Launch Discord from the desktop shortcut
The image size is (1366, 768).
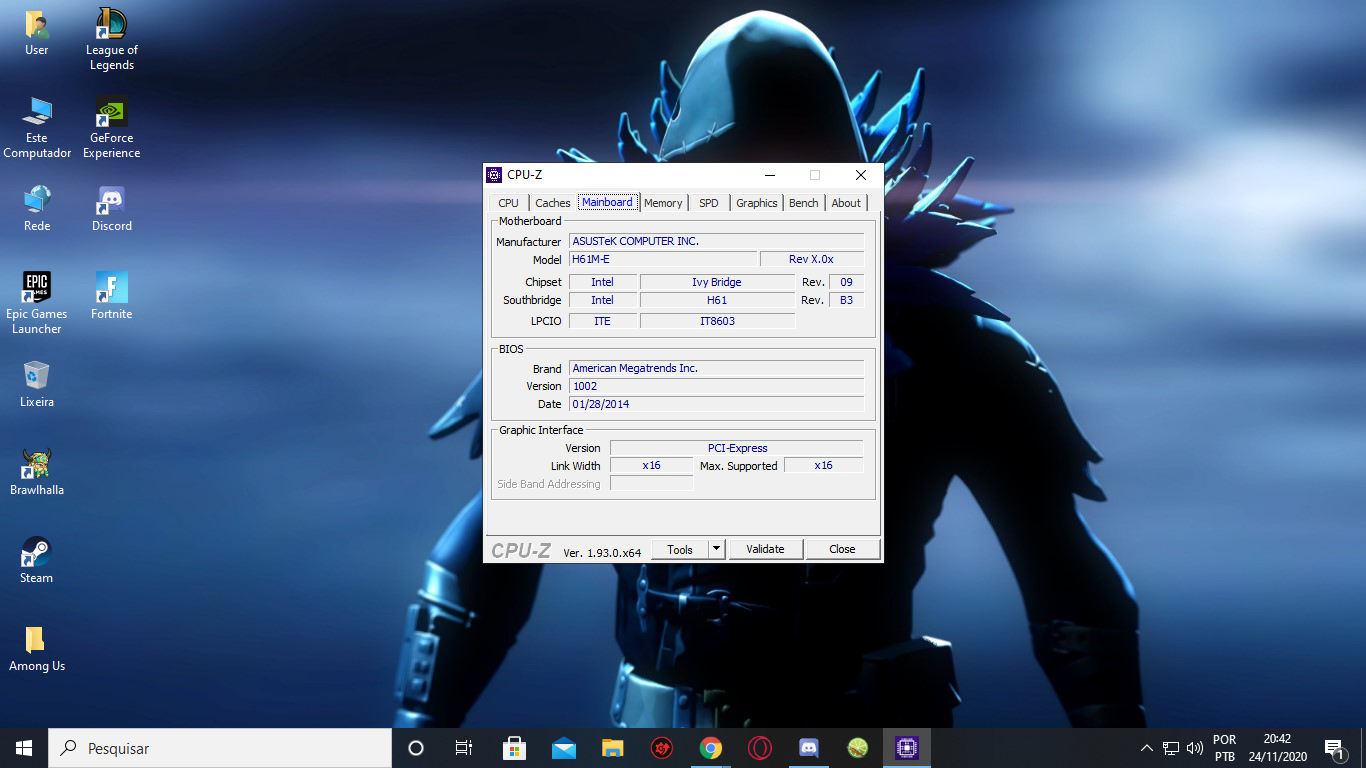click(x=112, y=208)
